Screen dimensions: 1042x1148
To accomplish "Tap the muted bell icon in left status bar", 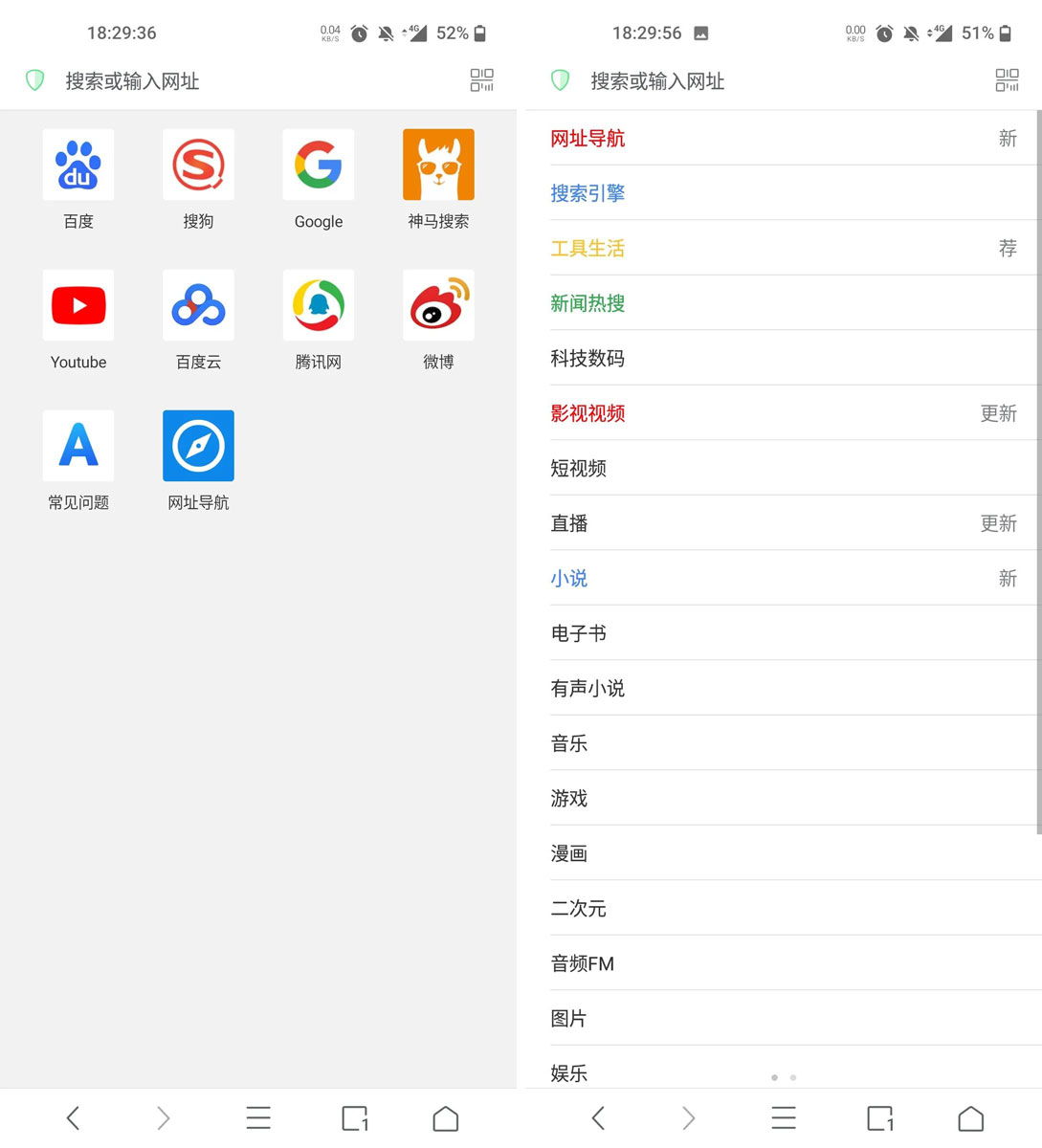I will (386, 33).
